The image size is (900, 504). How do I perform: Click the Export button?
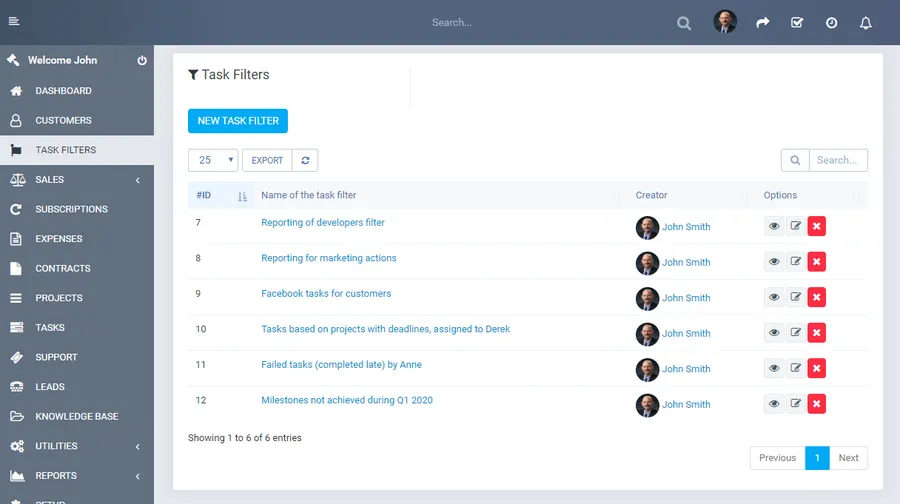(267, 160)
